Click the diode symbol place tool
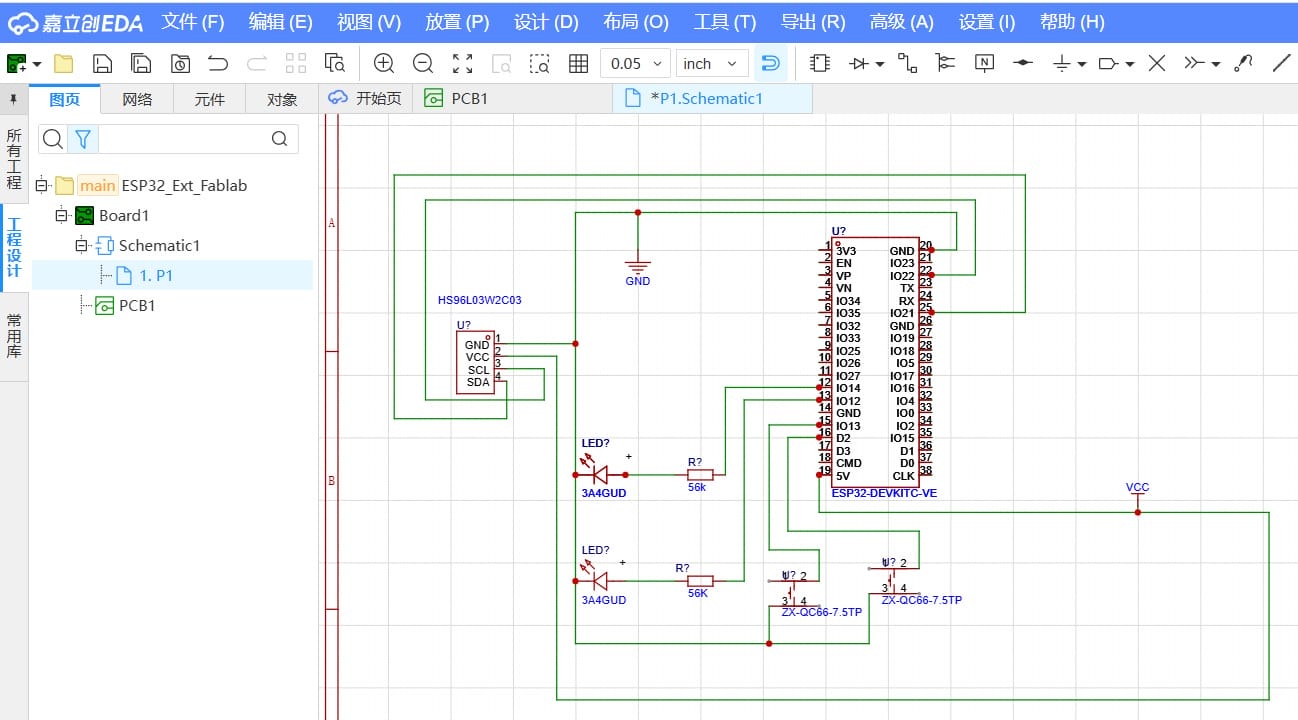Screen dimensions: 1298x720 pos(858,64)
